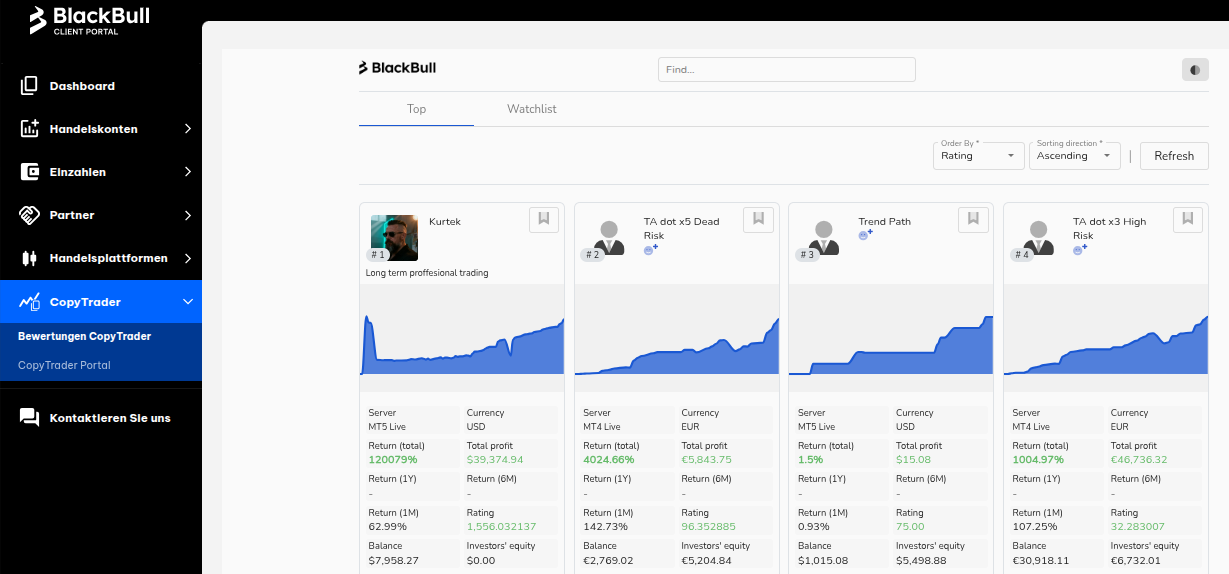Click the Refresh button
1229x574 pixels.
click(x=1174, y=156)
